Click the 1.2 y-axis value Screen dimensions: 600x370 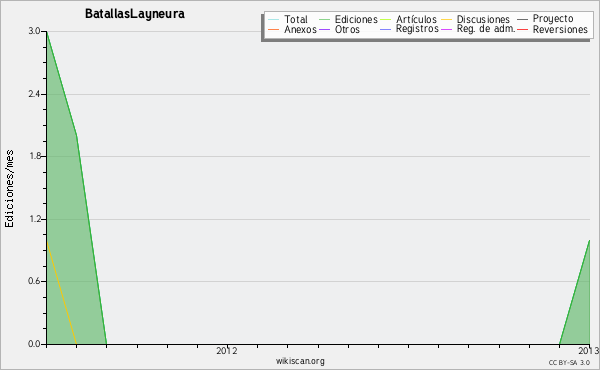[x=34, y=219]
